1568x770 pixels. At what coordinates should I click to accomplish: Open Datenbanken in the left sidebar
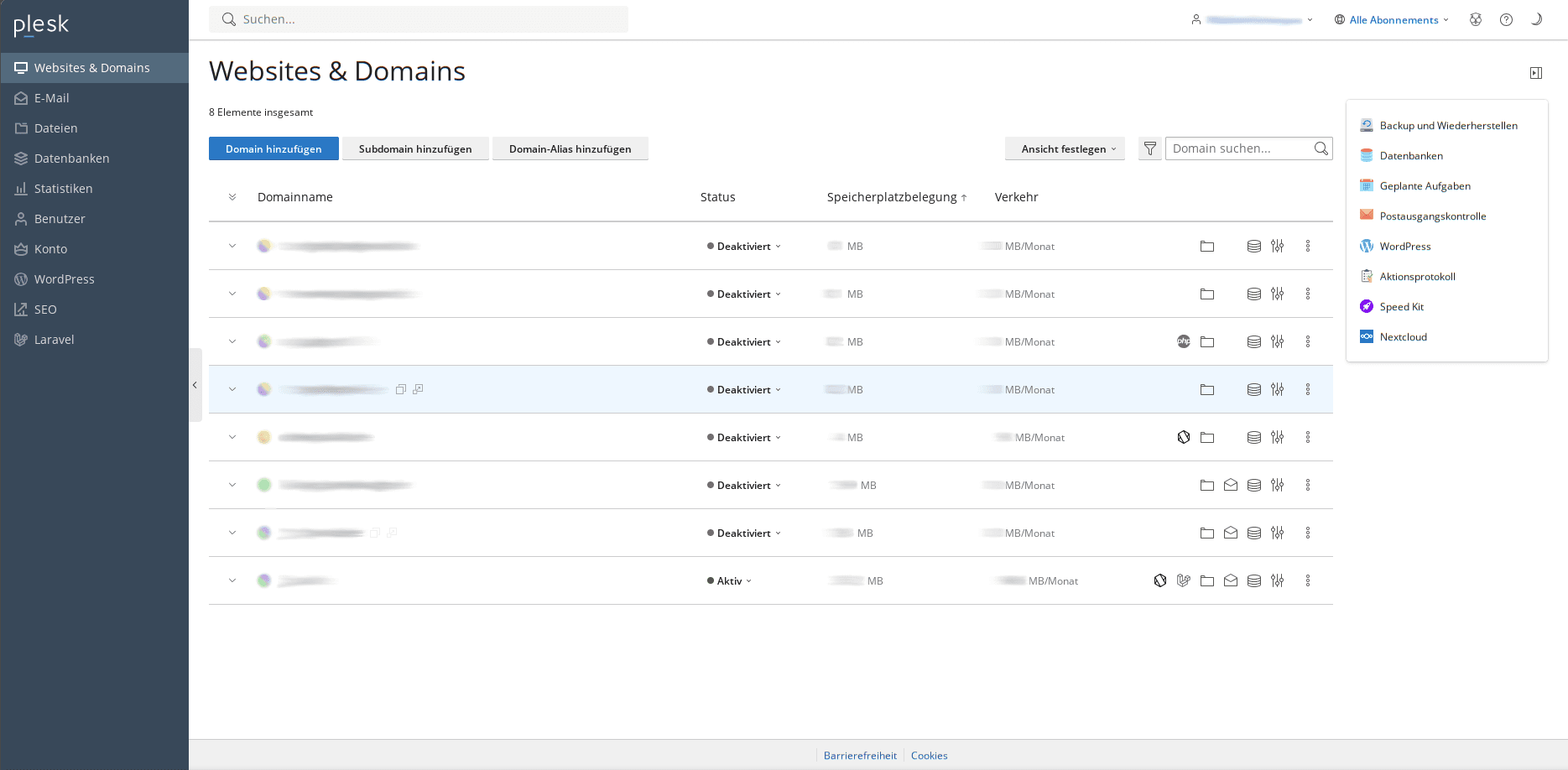pos(94,159)
